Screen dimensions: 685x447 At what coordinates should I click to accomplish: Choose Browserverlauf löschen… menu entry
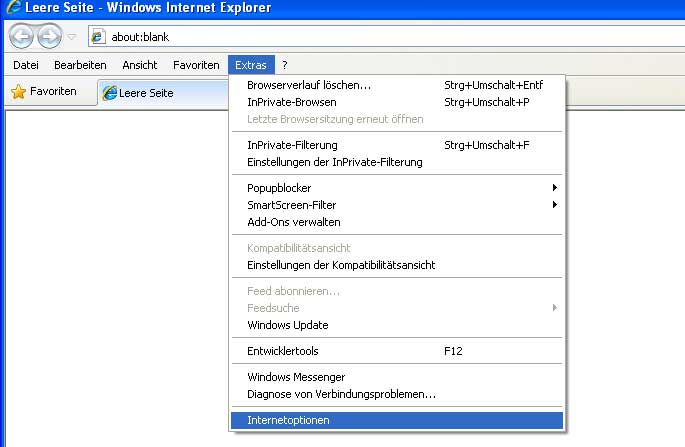point(397,85)
